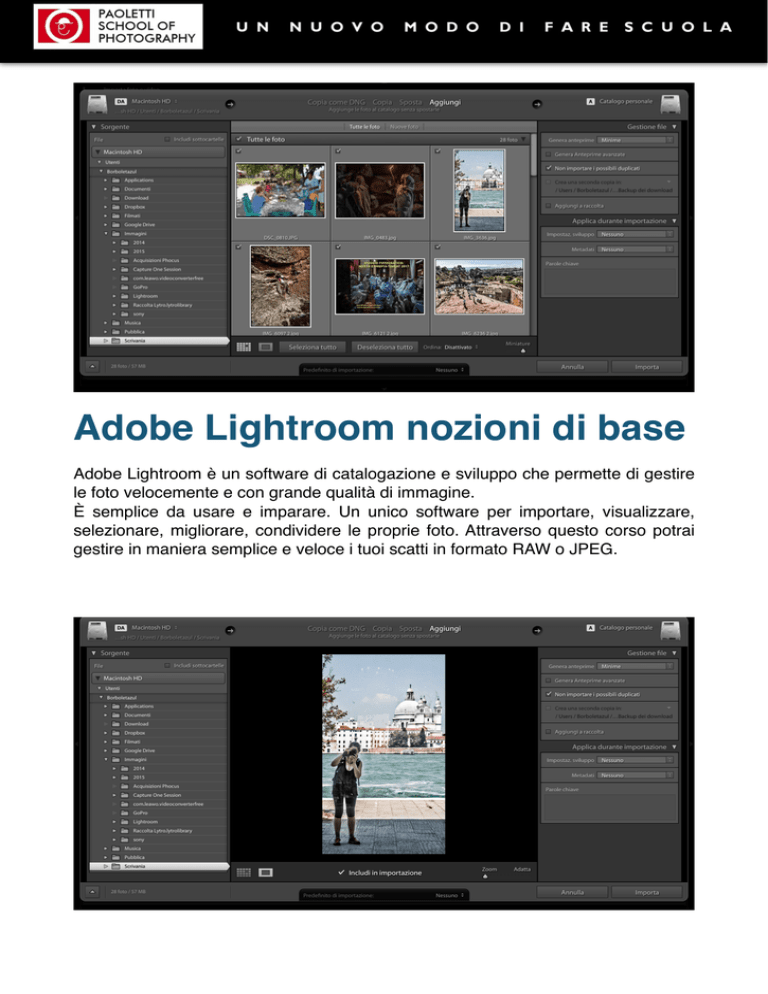Toggle 'Non importare i possibili duplicati' in the top dialog
Image resolution: width=768 pixels, height=994 pixels.
click(x=549, y=168)
